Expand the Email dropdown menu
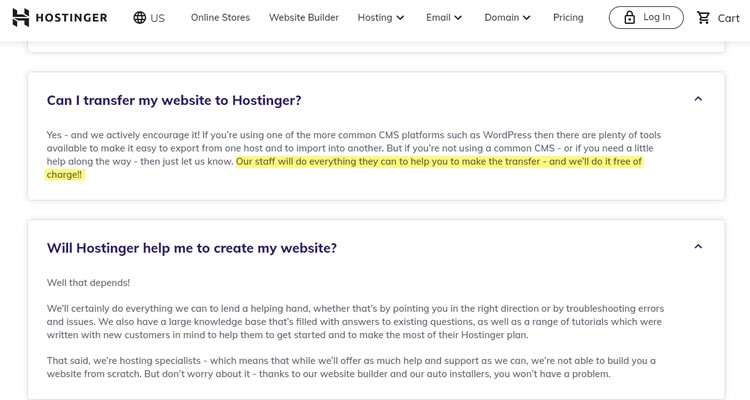Viewport: 750px width, 400px height. click(444, 18)
